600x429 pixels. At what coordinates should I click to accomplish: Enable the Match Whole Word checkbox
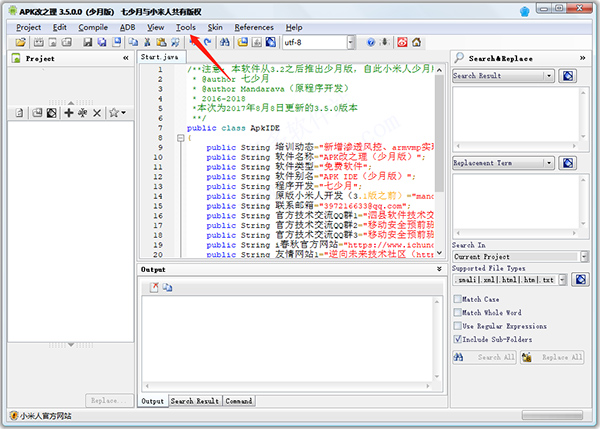coord(457,312)
